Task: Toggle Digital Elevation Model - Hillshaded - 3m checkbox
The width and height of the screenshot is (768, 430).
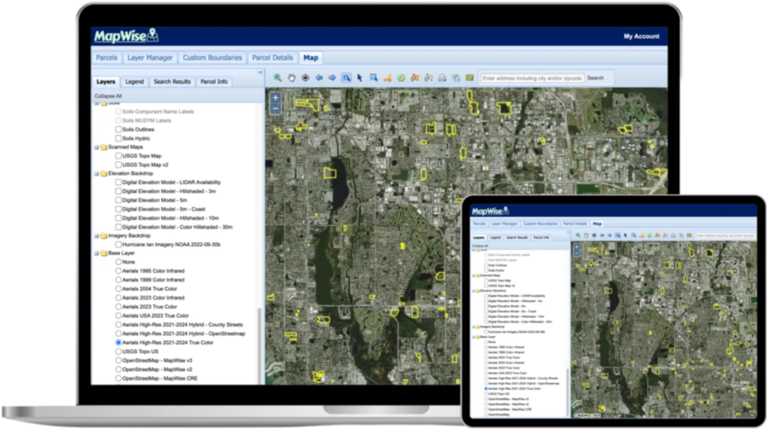Action: [x=118, y=191]
